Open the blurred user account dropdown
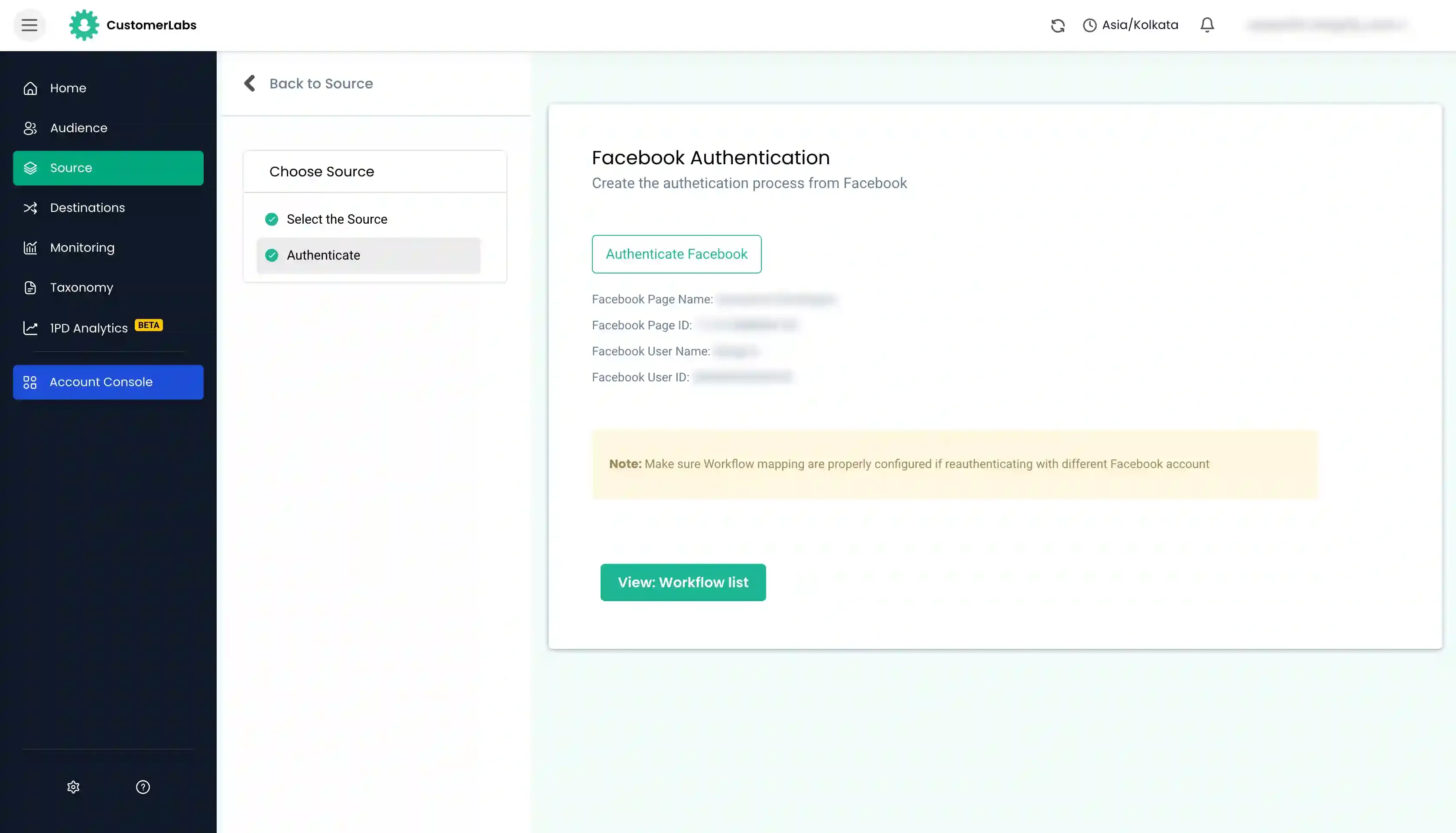Image resolution: width=1456 pixels, height=833 pixels. point(1327,25)
